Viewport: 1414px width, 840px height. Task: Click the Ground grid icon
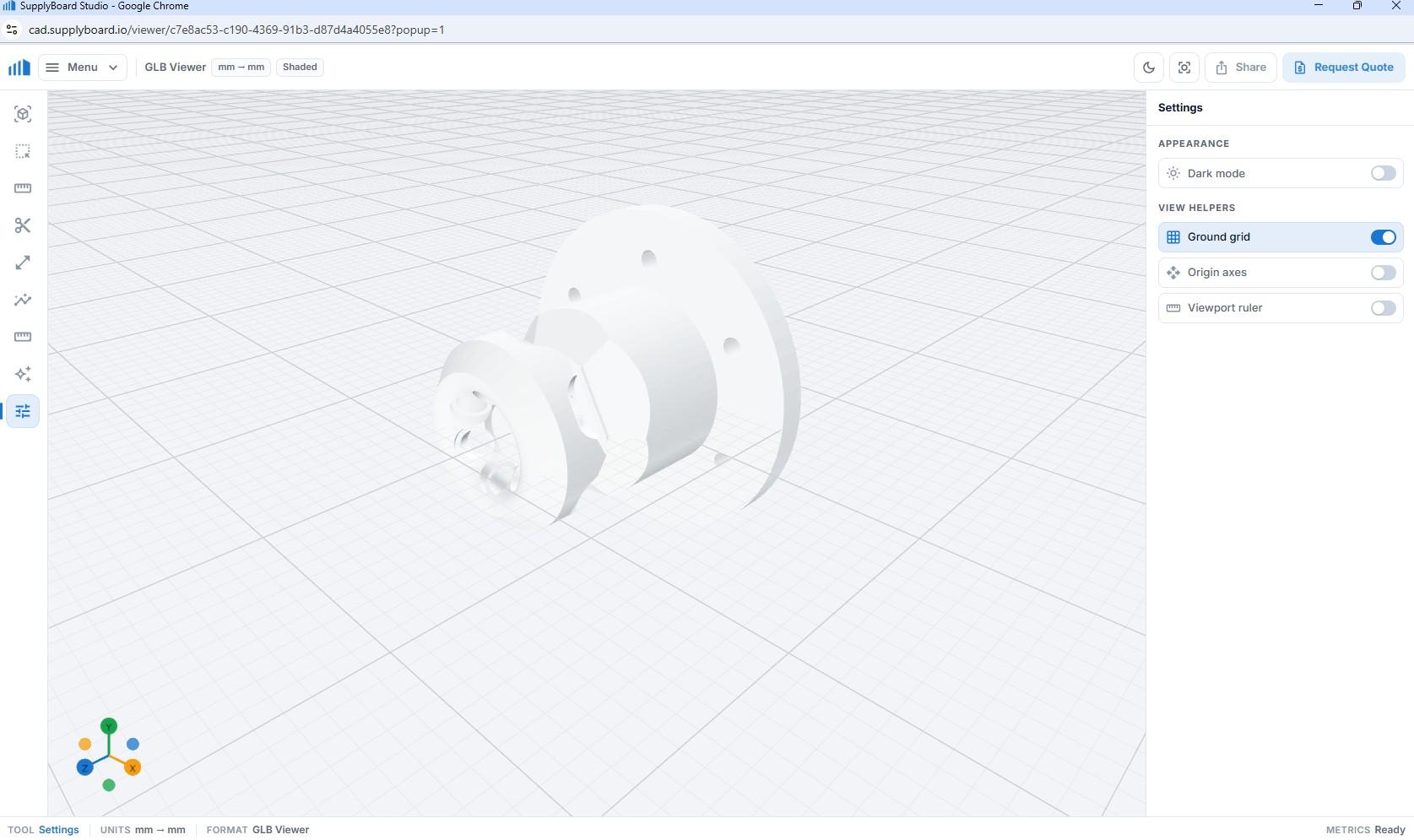point(1173,237)
